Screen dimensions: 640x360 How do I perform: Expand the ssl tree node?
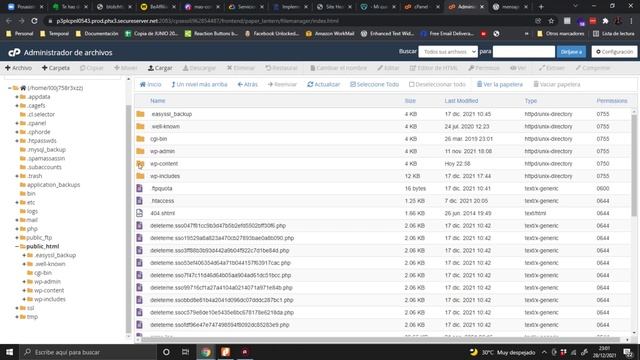pos(17,308)
